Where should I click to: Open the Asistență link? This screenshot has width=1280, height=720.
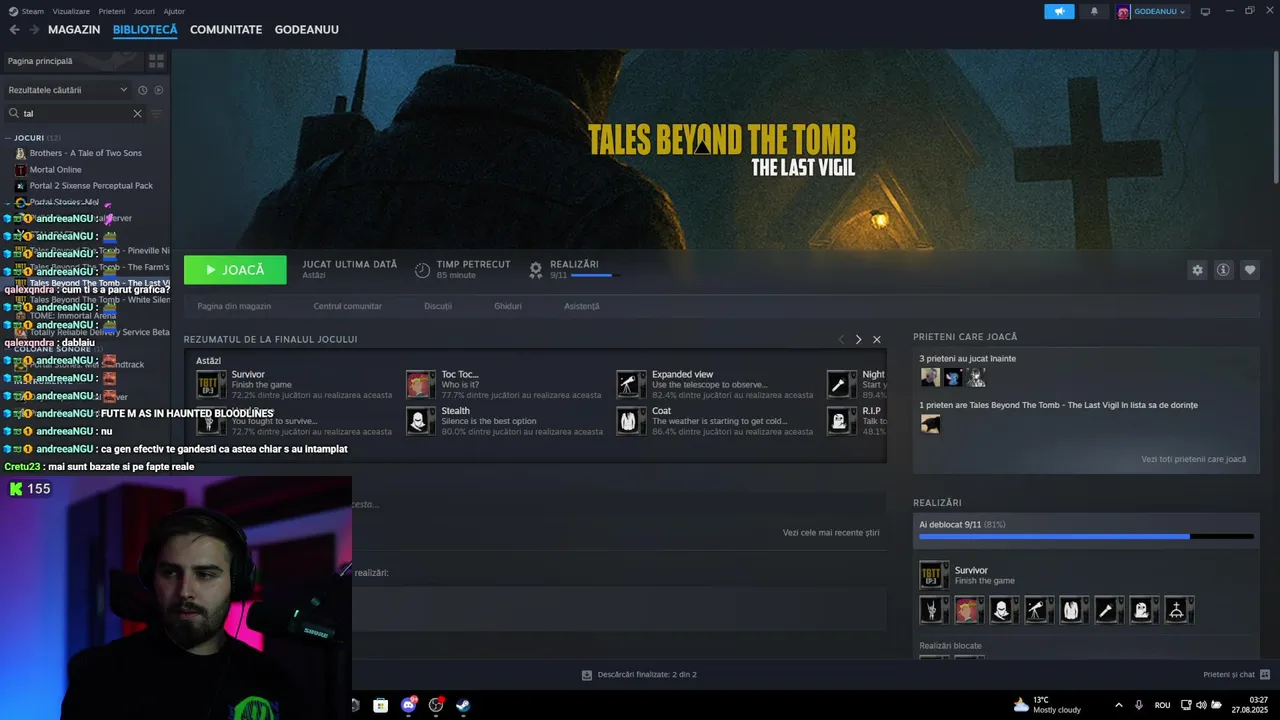click(582, 306)
